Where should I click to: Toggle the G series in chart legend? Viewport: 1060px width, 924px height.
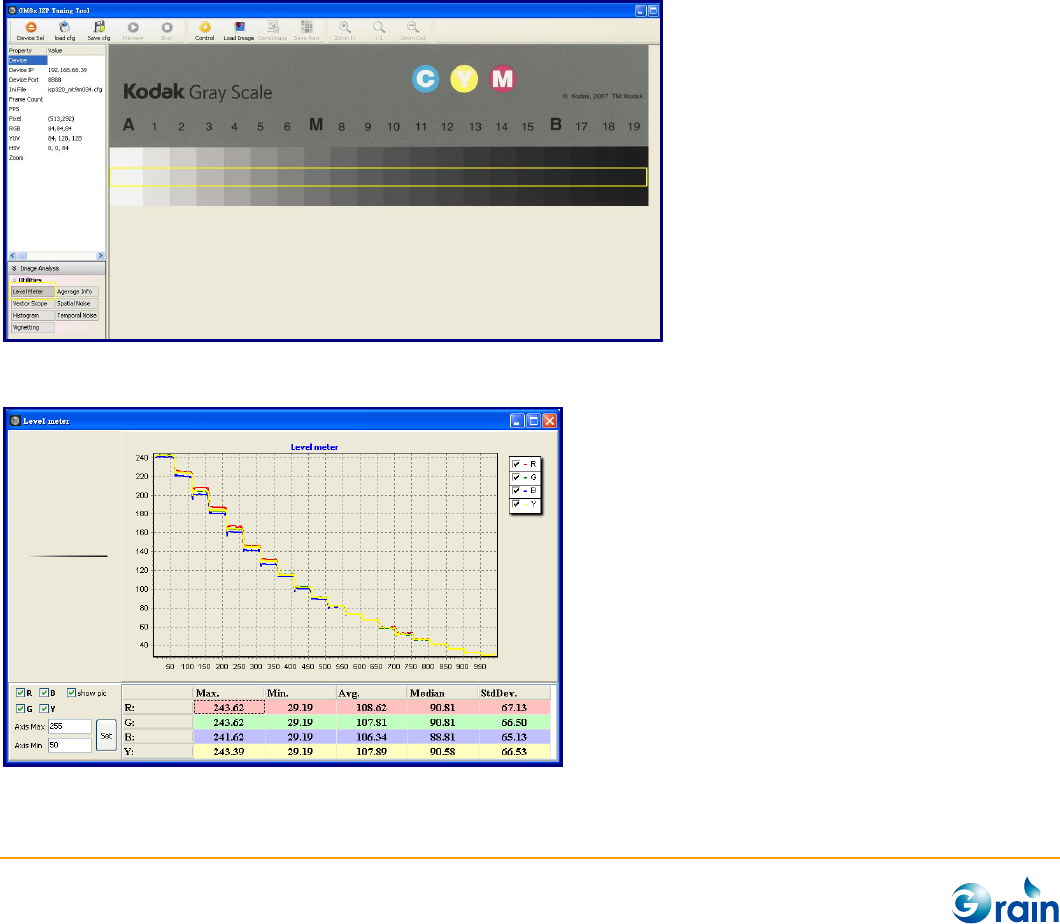pyautogui.click(x=516, y=477)
